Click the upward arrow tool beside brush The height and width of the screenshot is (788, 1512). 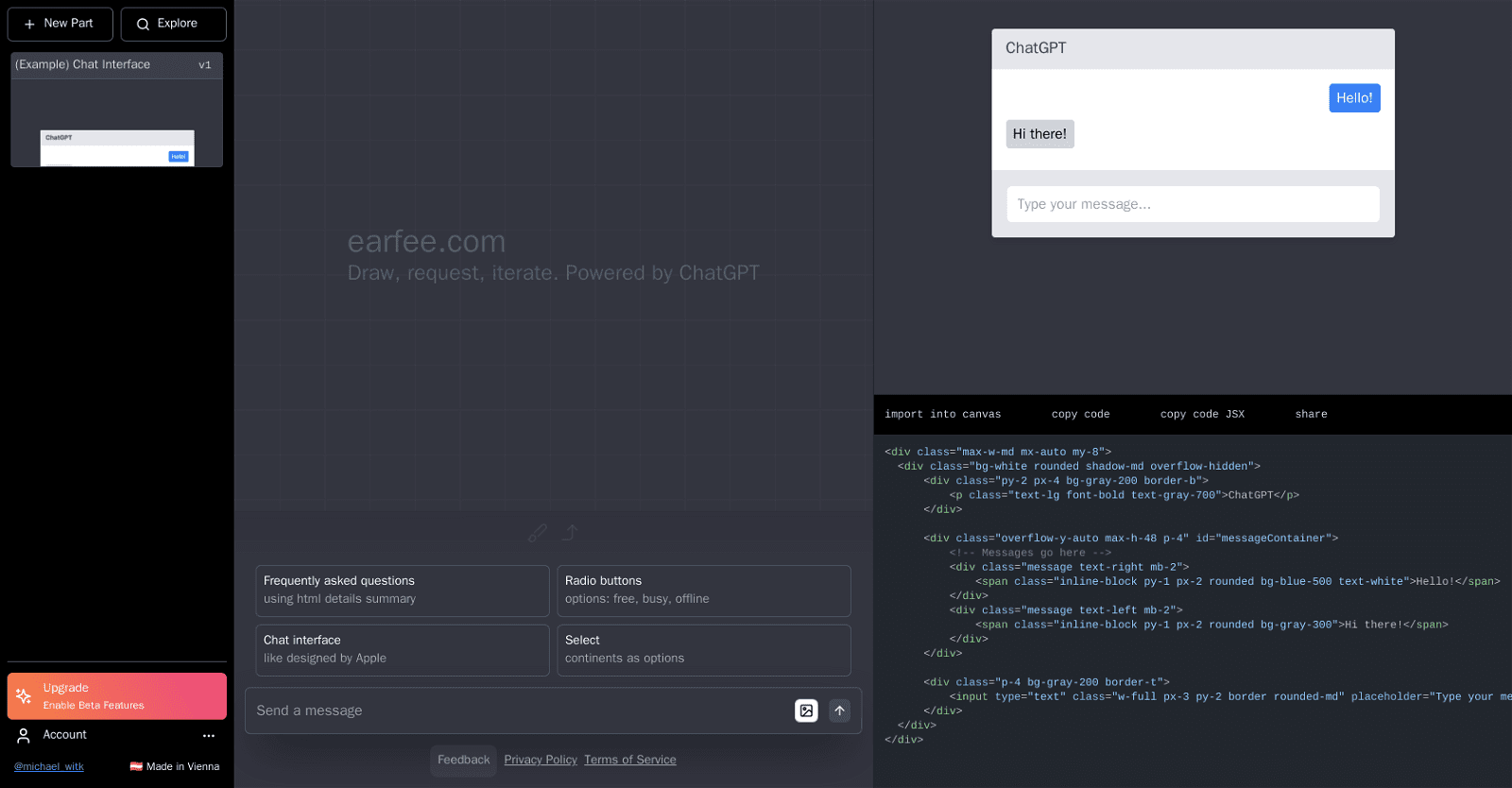coord(570,533)
